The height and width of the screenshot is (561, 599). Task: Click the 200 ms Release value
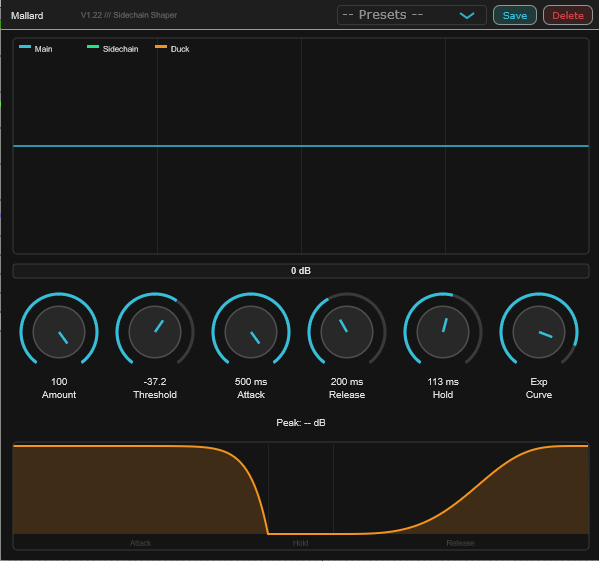tap(347, 382)
